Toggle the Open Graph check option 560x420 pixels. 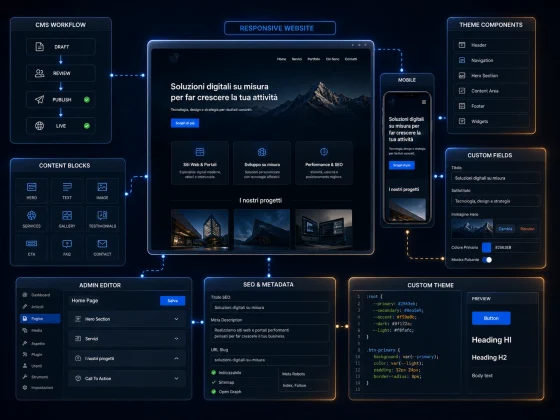214,391
